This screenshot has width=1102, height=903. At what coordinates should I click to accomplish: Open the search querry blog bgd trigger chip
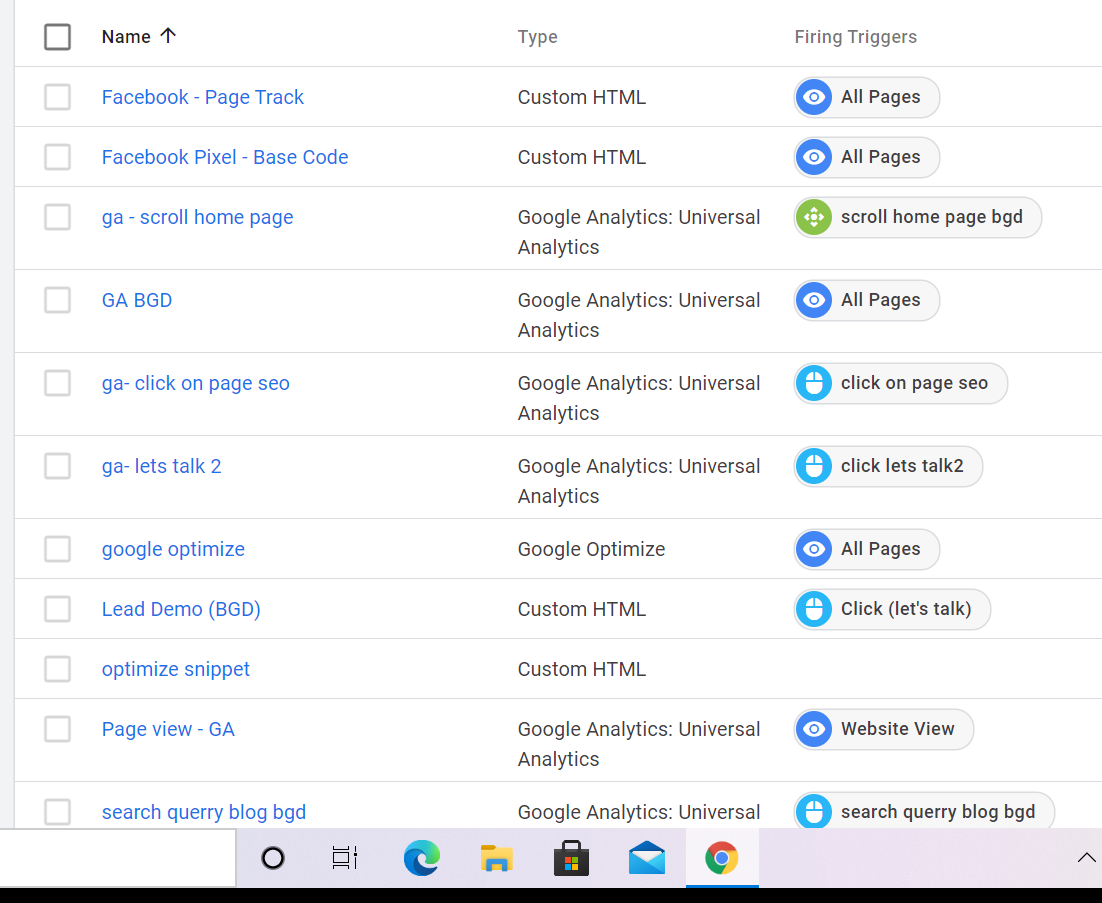coord(924,812)
